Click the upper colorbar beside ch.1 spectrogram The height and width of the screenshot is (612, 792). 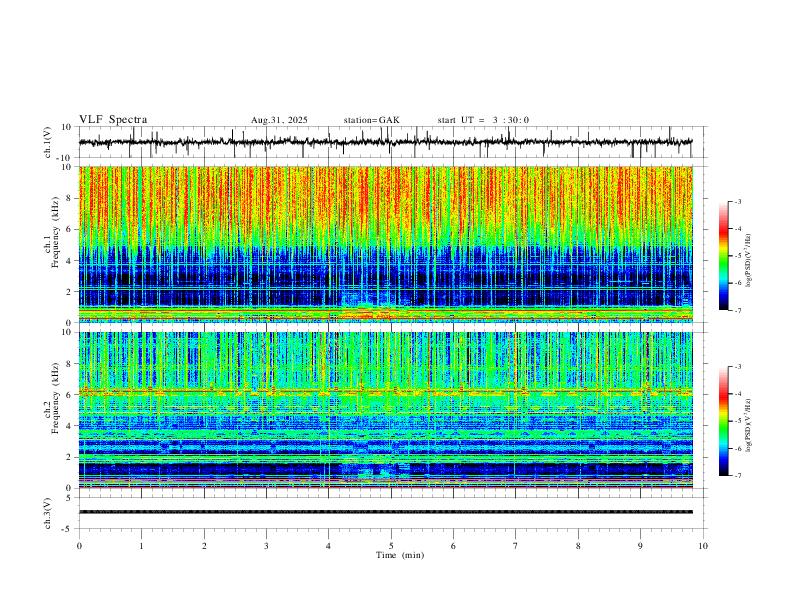click(x=723, y=256)
